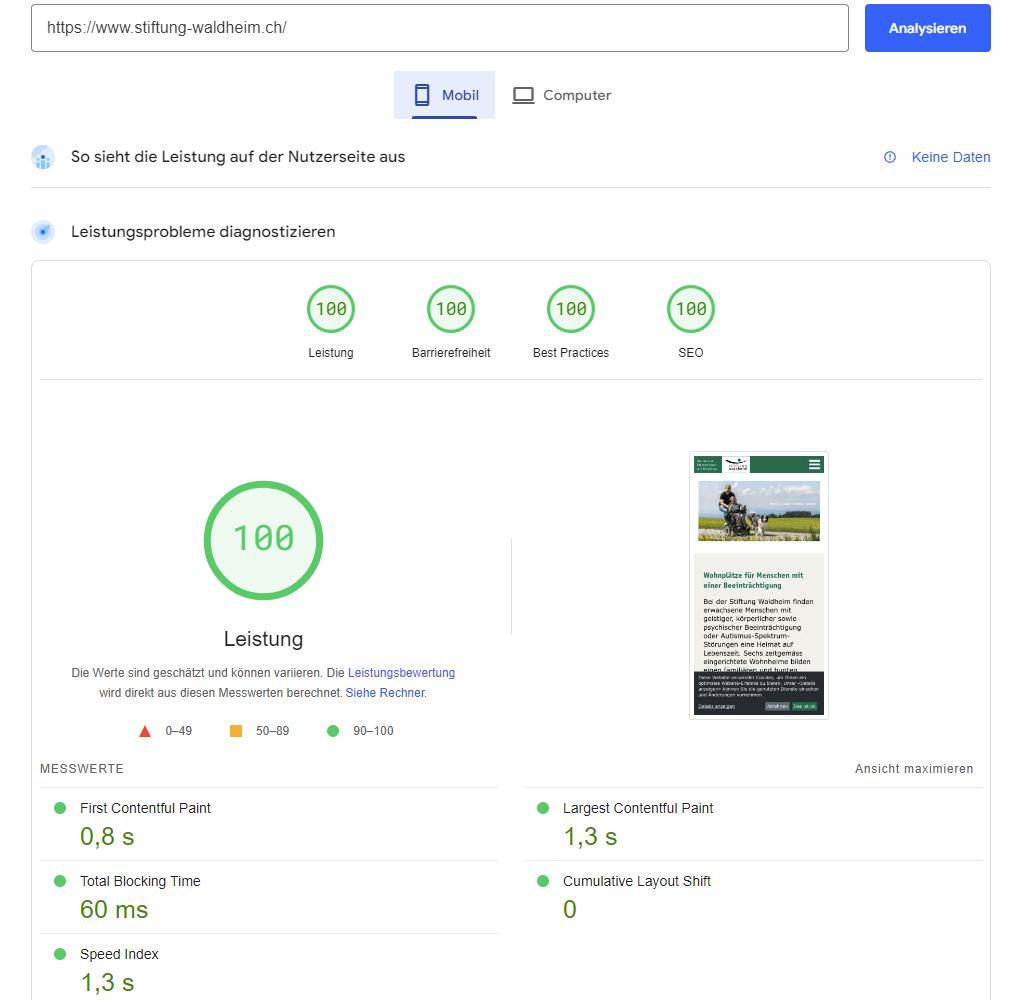Viewport: 1024px width, 1000px height.
Task: Click the URL input field
Action: click(440, 28)
